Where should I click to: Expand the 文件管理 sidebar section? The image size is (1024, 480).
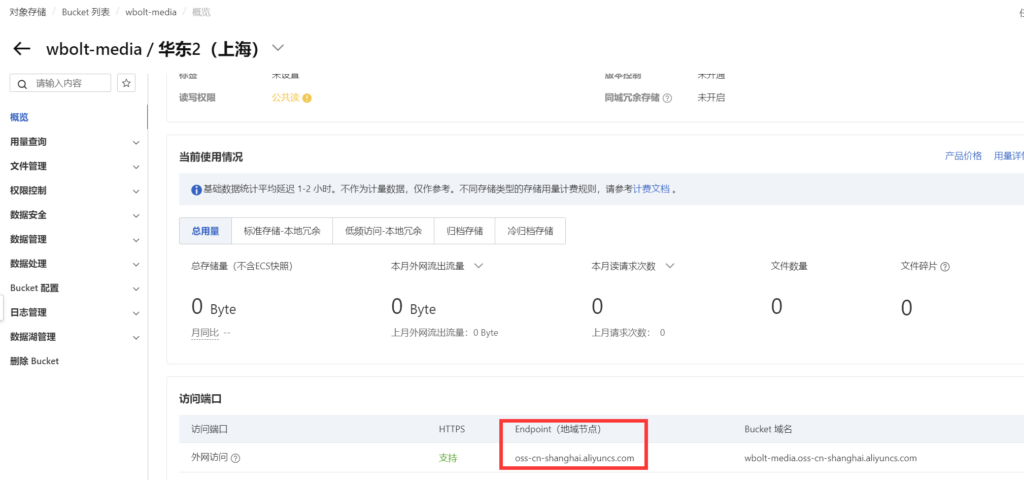point(136,166)
